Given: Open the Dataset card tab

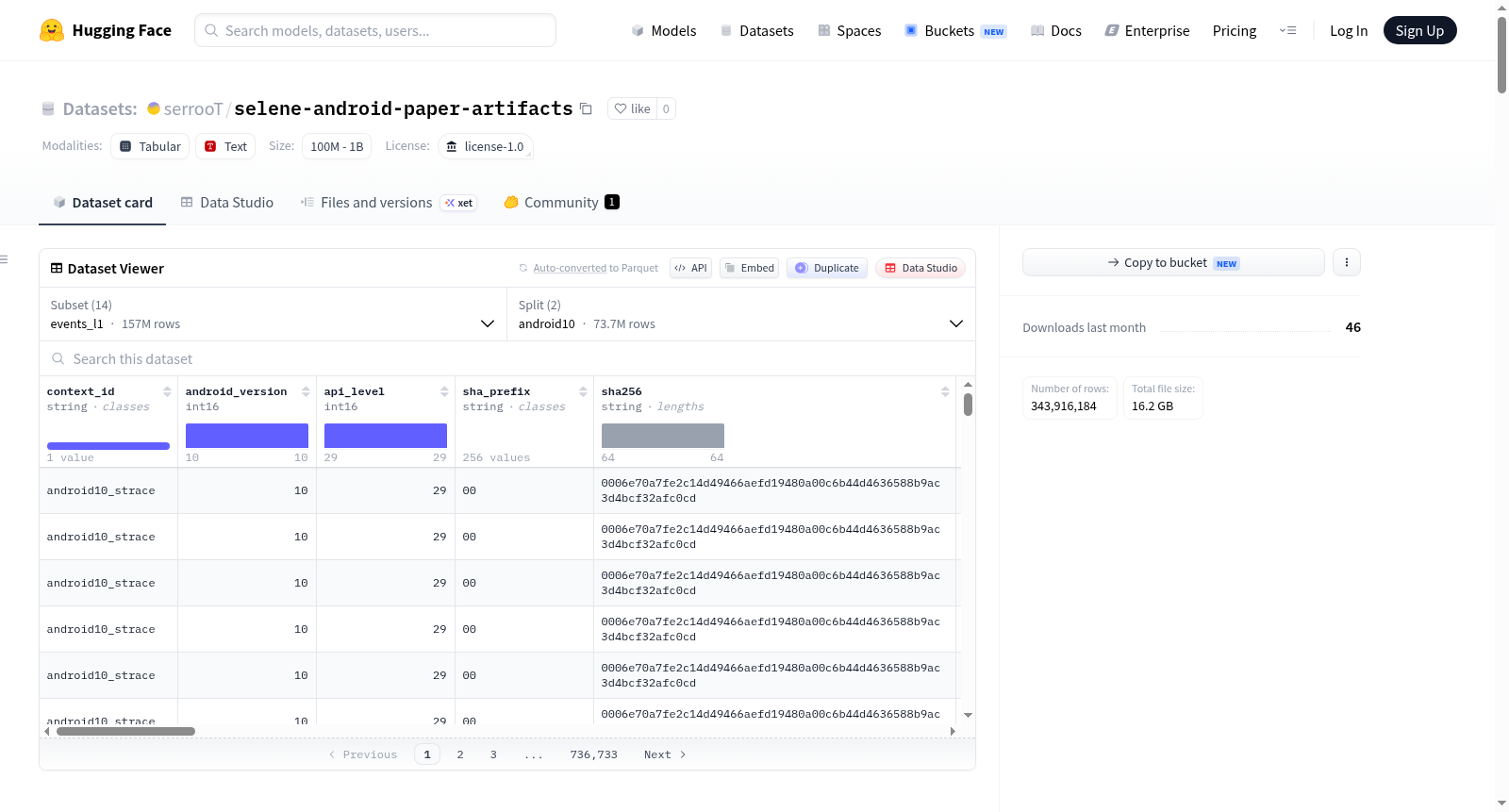Looking at the screenshot, I should tap(103, 203).
